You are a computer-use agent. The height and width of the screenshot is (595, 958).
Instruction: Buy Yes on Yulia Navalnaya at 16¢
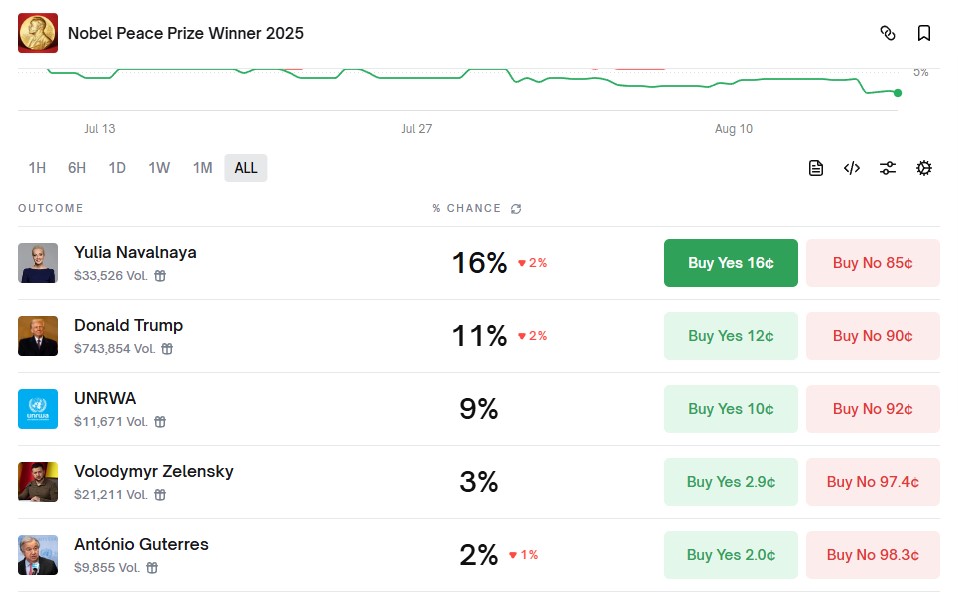[731, 263]
